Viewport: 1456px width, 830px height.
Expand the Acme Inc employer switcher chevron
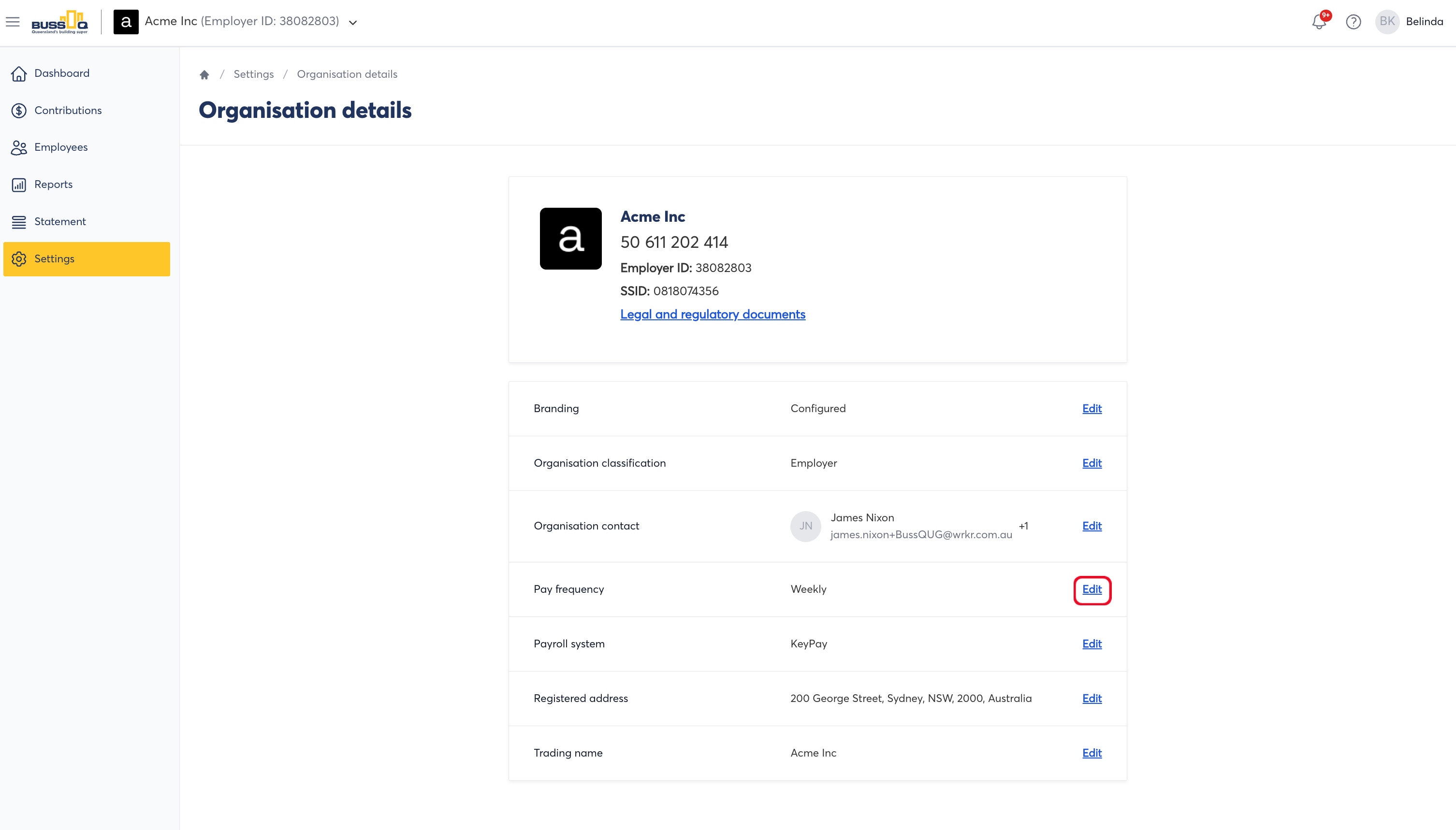[353, 23]
